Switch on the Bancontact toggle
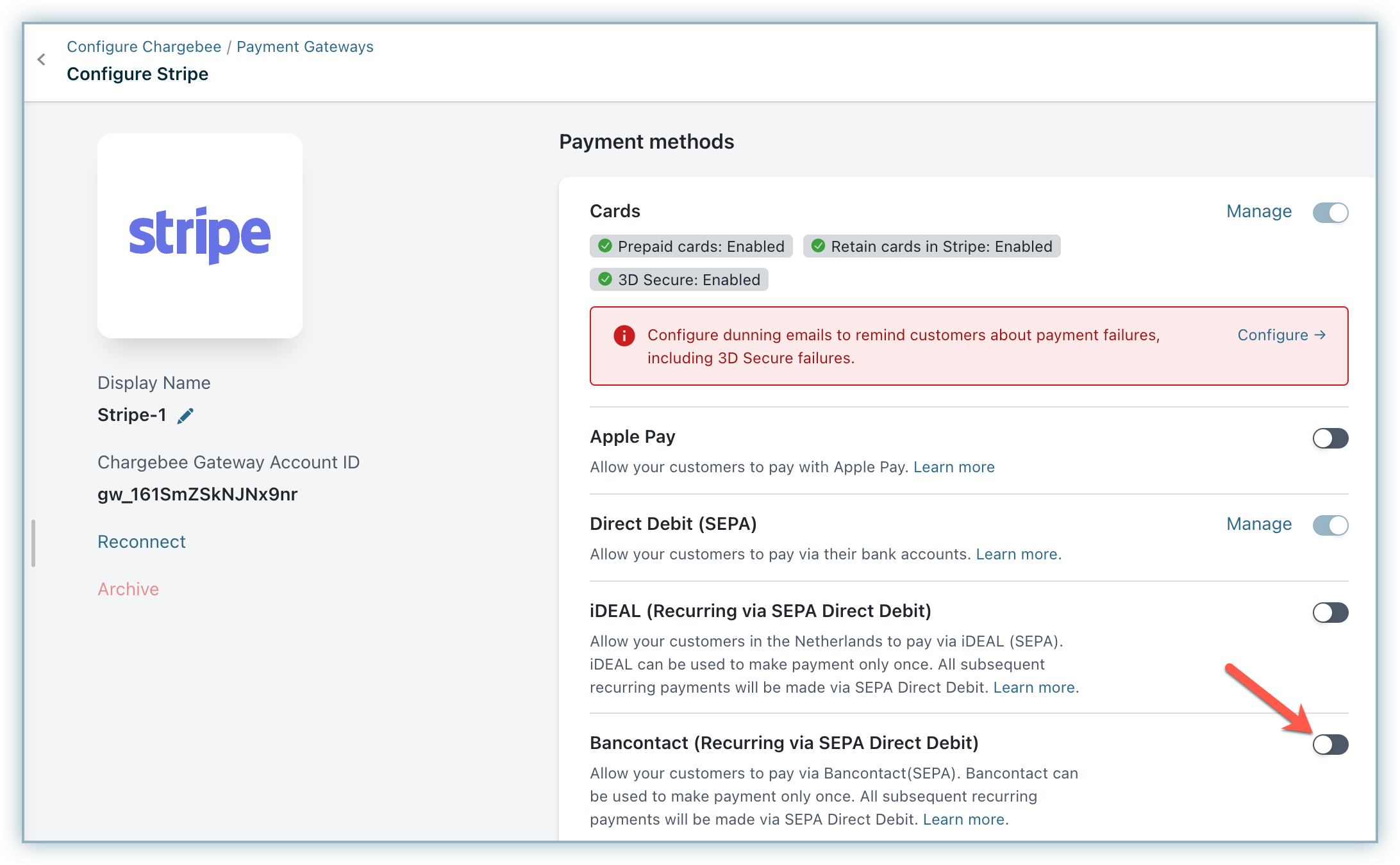 point(1330,745)
